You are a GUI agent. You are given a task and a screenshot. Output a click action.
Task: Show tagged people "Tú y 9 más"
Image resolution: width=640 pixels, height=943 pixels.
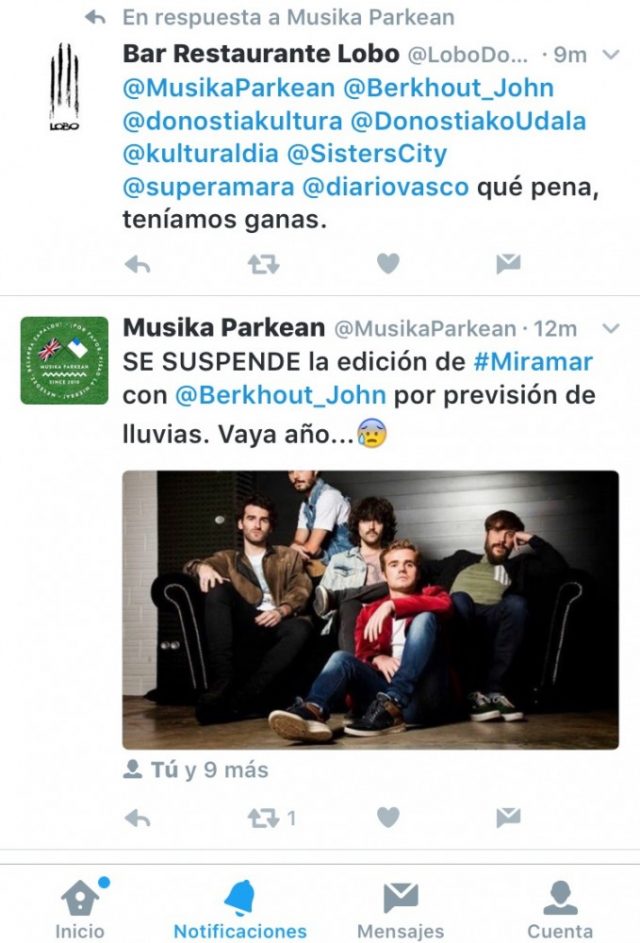pos(196,770)
